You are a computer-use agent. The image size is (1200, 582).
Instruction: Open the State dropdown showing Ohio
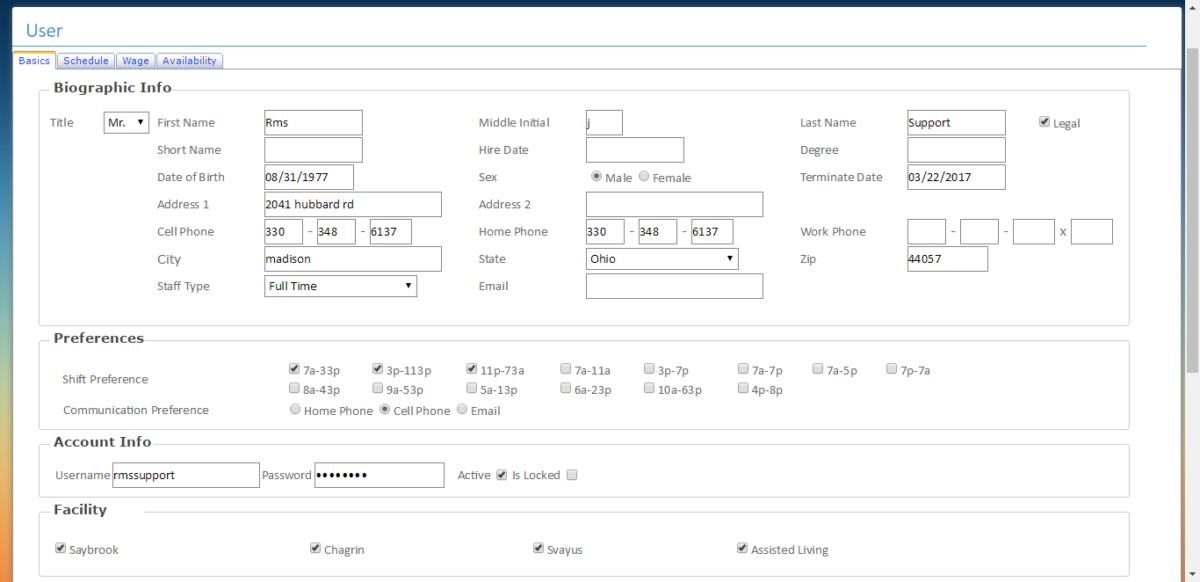coord(661,258)
